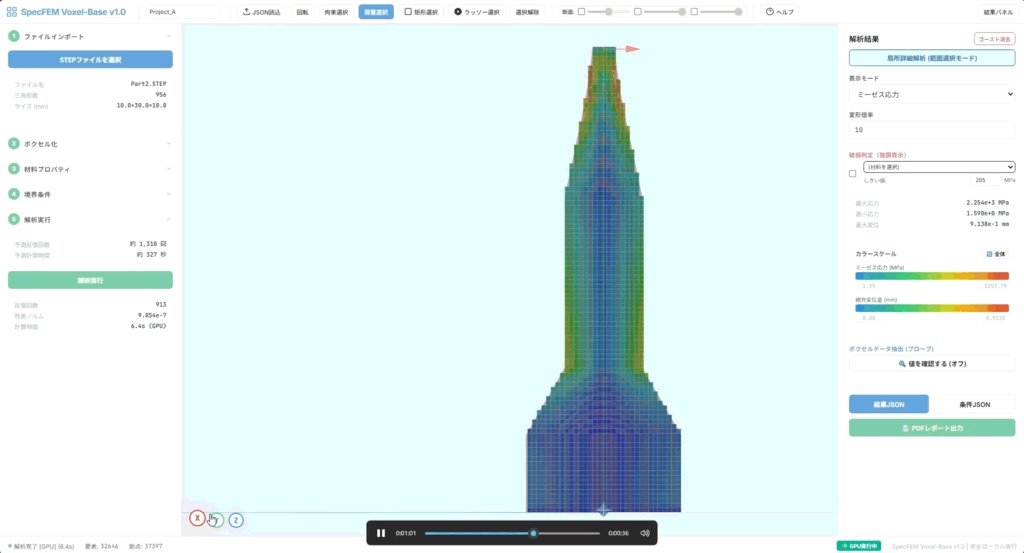Image resolution: width=1024 pixels, height=553 pixels.
Task: Open the 材料を選択 material dropdown
Action: [938, 167]
